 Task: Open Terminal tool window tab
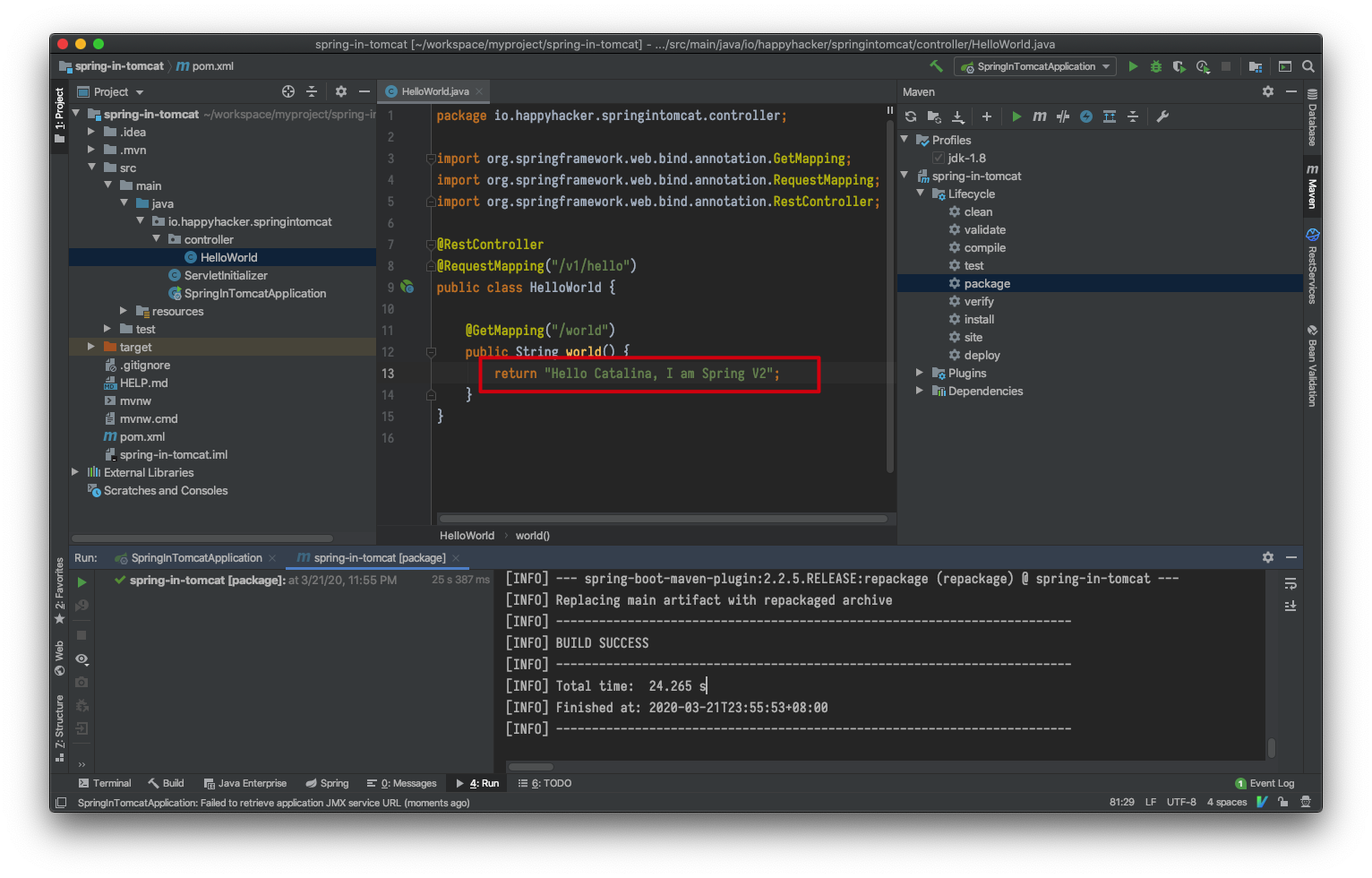point(105,783)
